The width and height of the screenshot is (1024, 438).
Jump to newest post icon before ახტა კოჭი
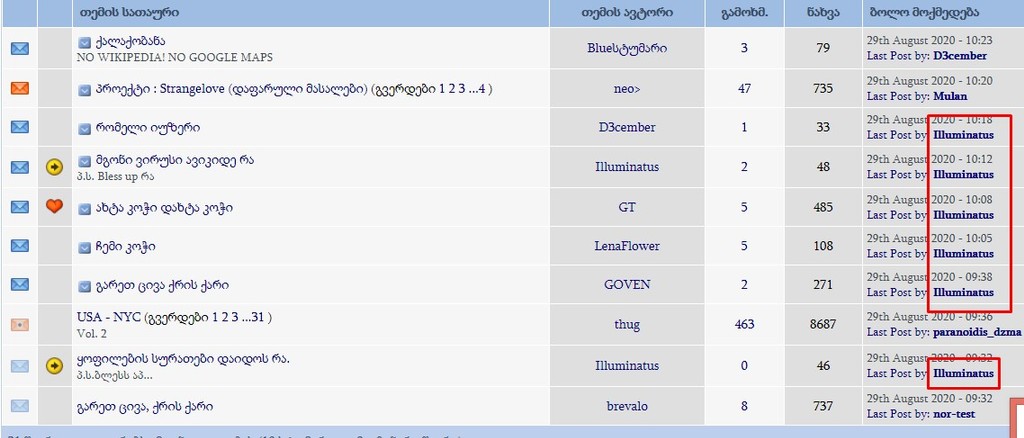point(84,209)
